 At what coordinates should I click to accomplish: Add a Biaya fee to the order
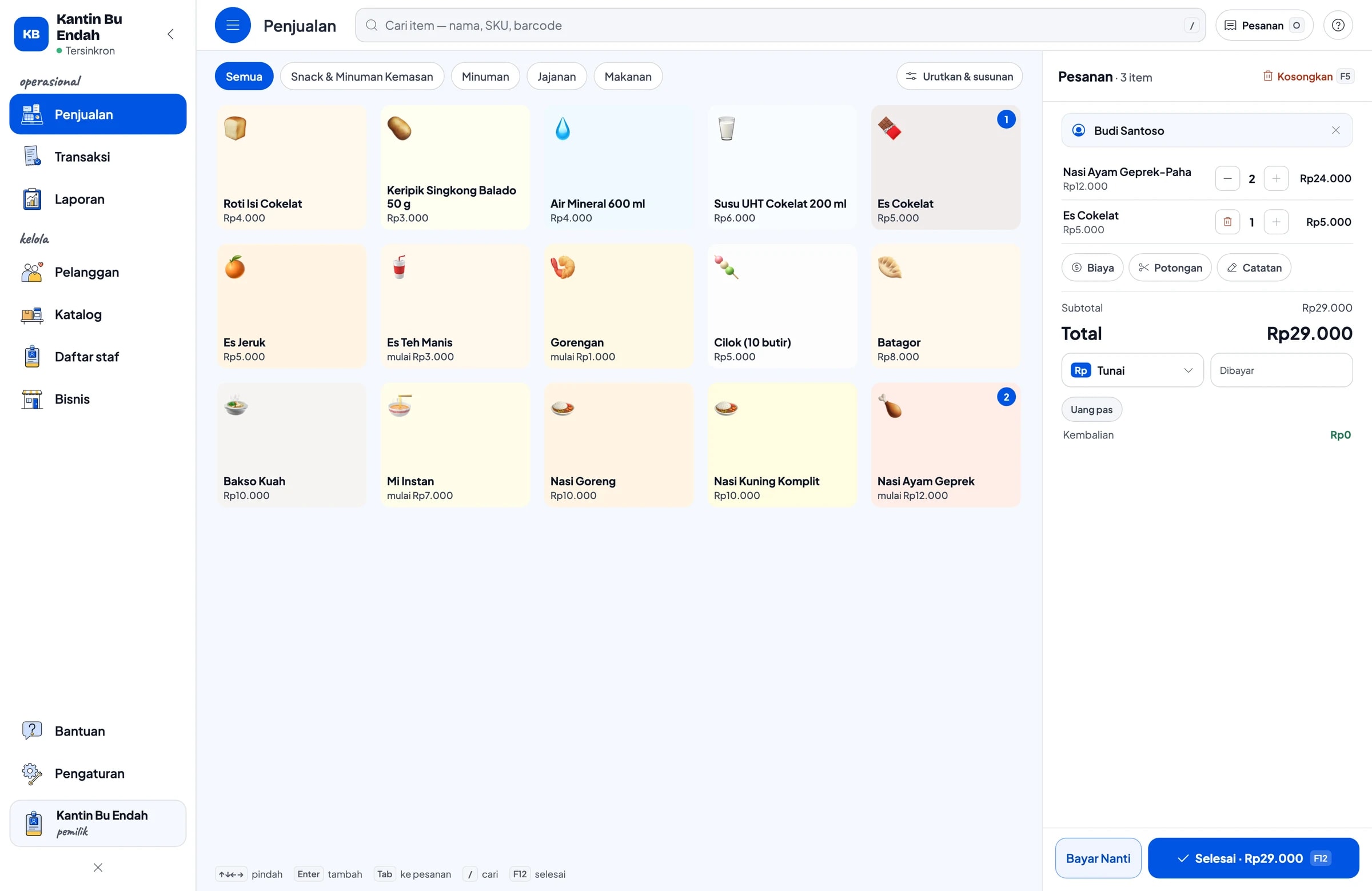pyautogui.click(x=1092, y=268)
